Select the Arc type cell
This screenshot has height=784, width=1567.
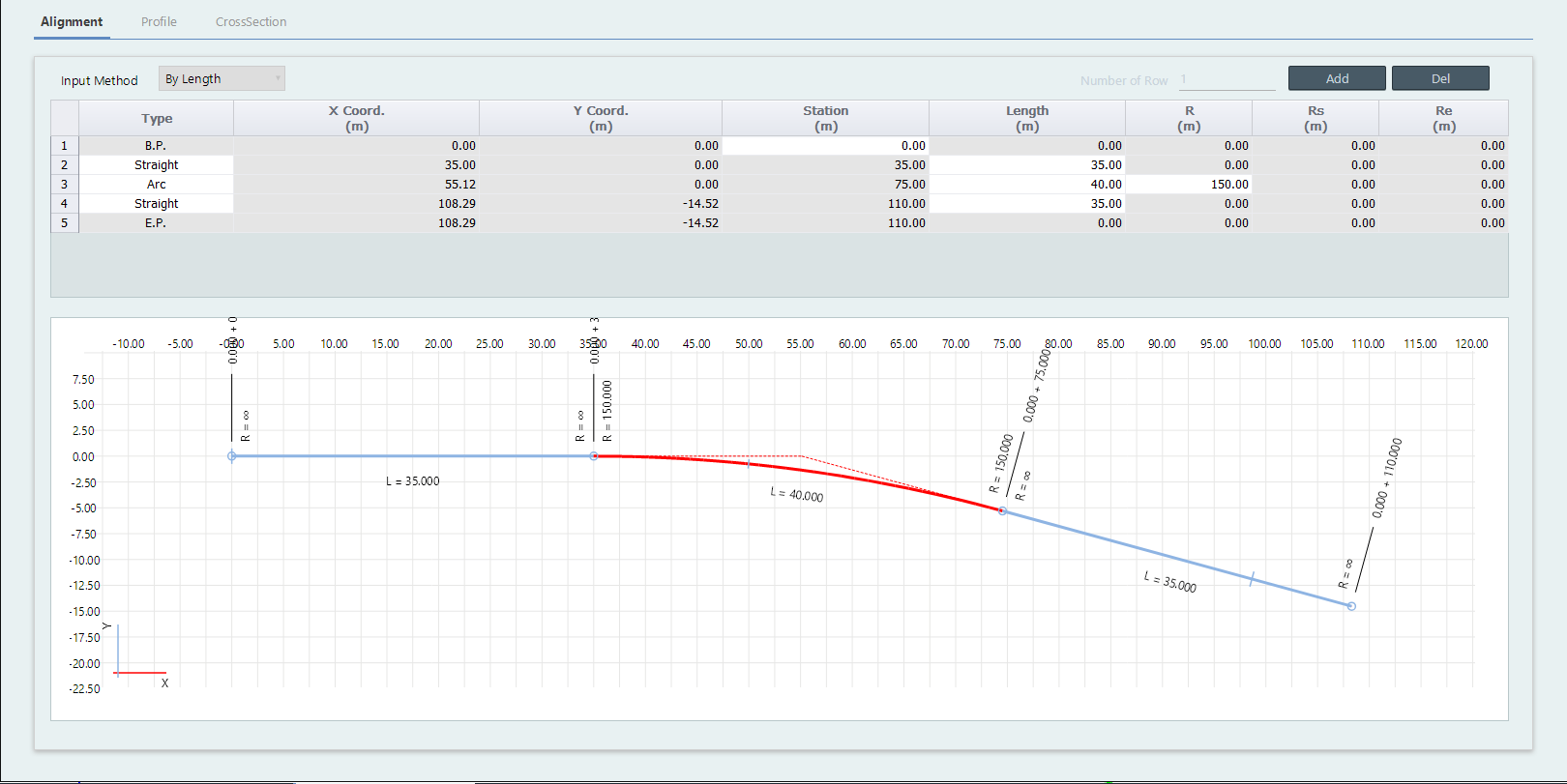(157, 185)
